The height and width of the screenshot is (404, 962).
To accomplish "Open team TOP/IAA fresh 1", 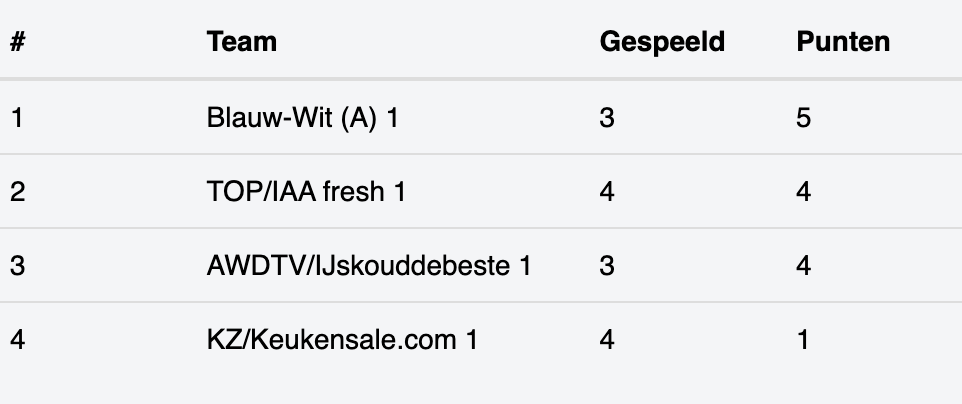I will click(306, 192).
